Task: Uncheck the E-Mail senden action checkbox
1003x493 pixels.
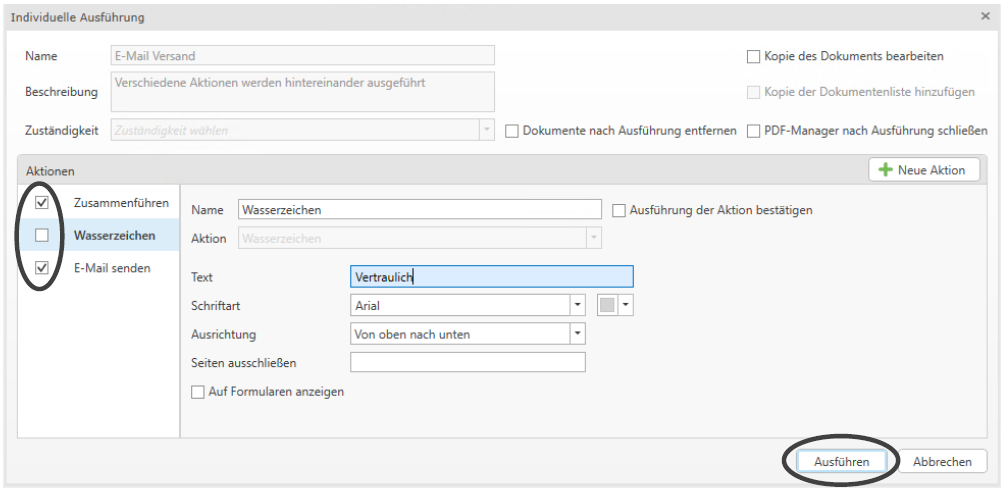Action: tap(42, 268)
